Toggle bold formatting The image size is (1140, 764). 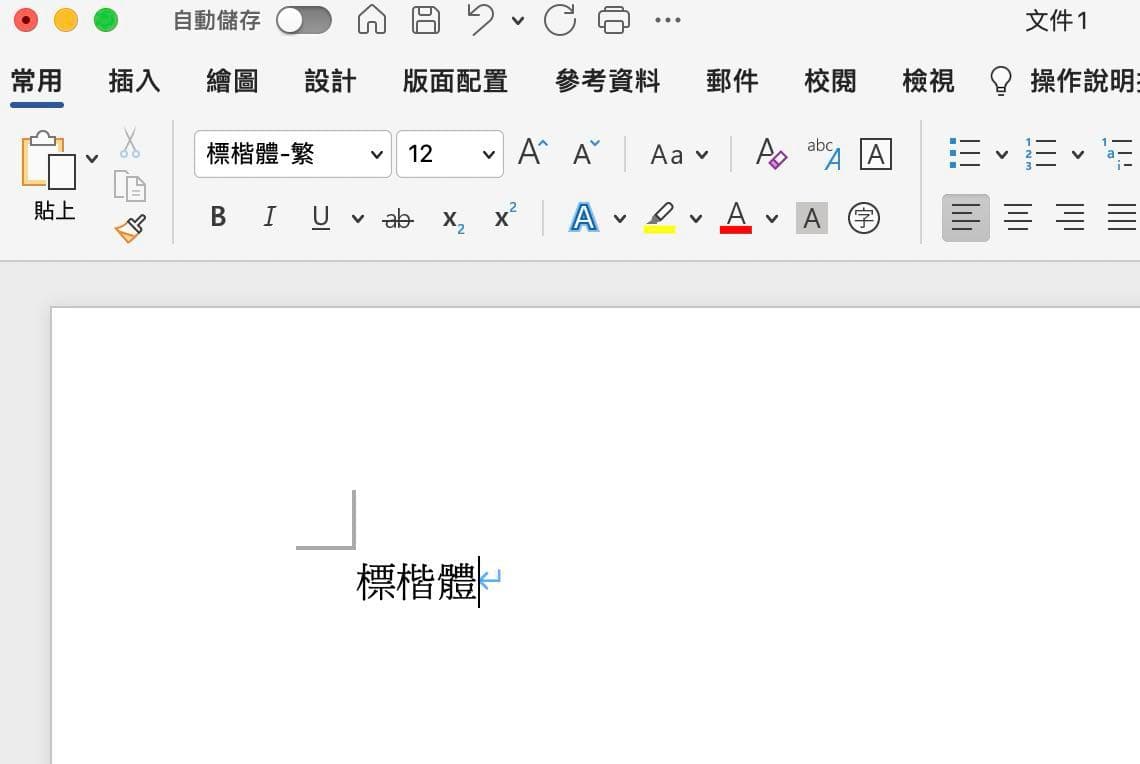click(x=217, y=217)
